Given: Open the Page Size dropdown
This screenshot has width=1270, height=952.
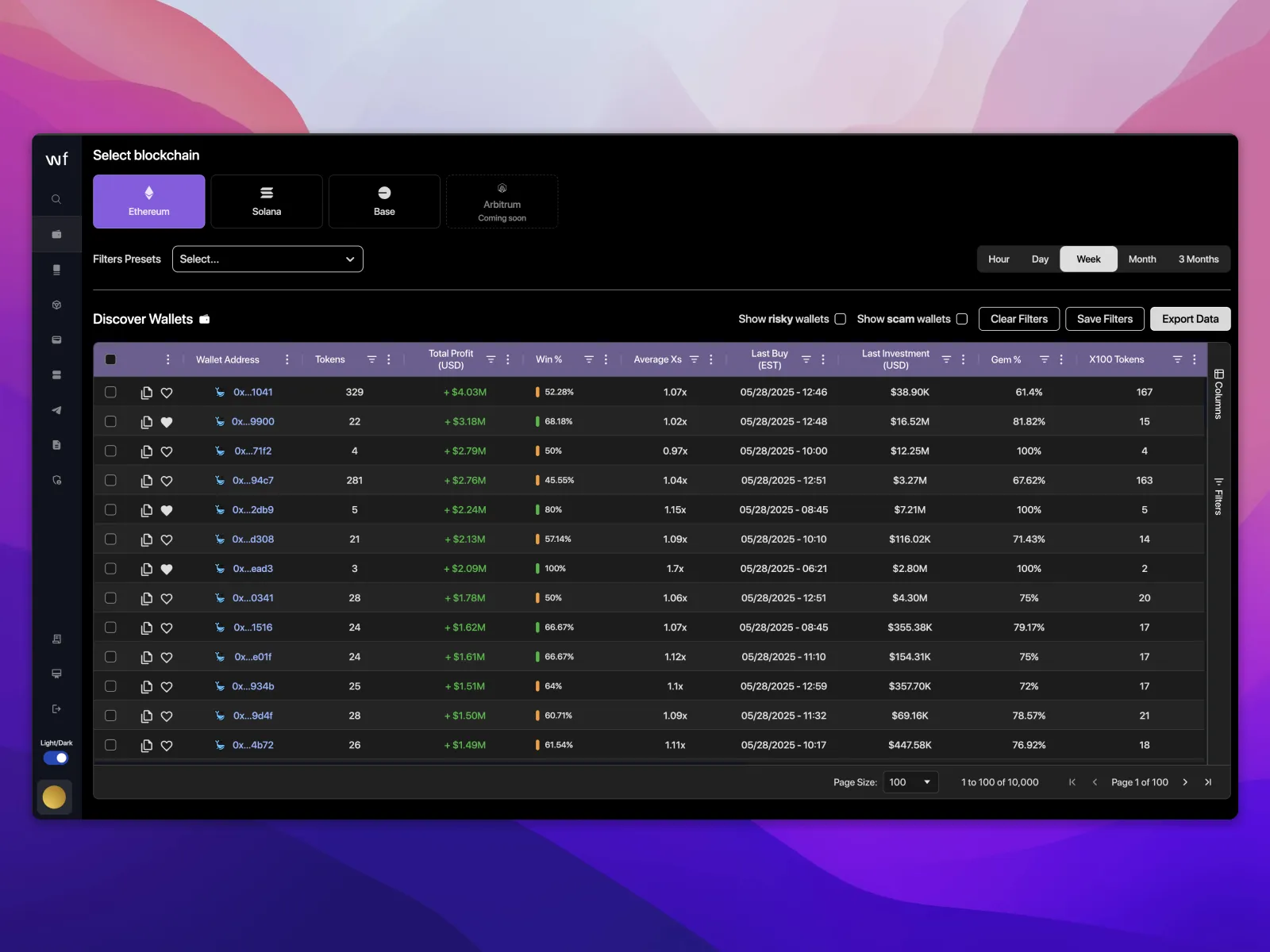Looking at the screenshot, I should point(910,782).
